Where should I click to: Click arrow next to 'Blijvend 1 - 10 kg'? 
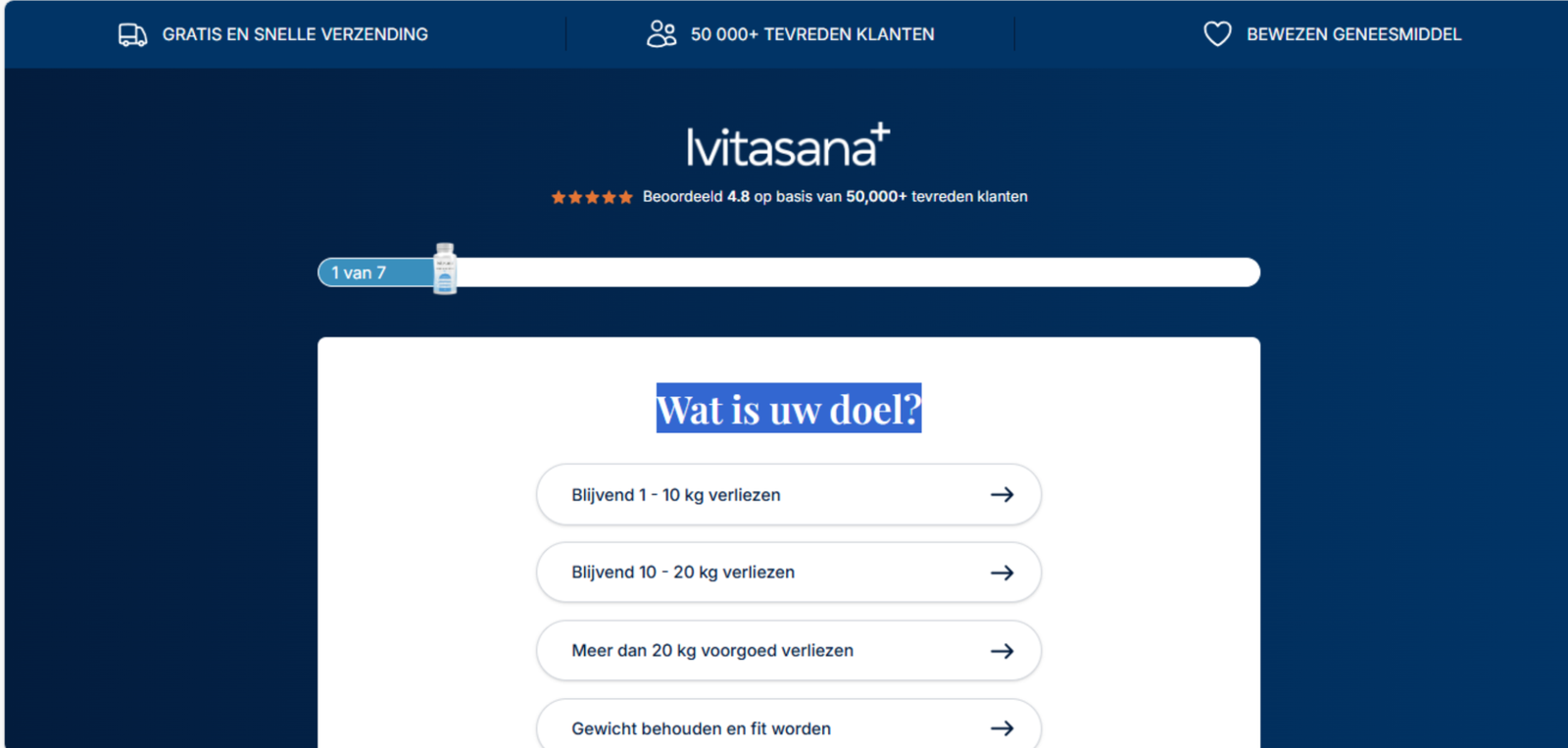pyautogui.click(x=1002, y=495)
